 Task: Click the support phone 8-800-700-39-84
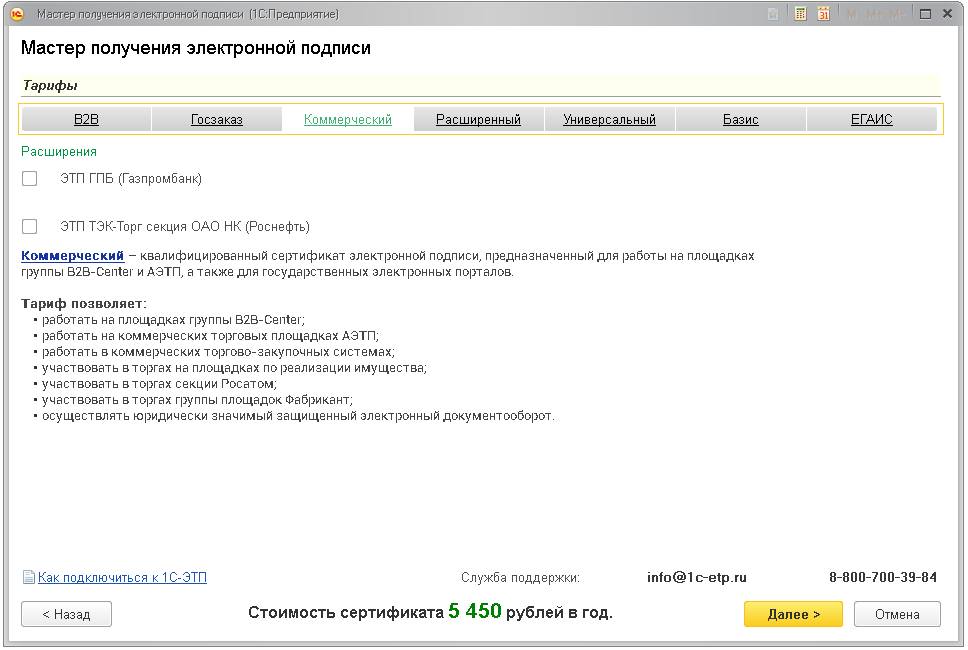[x=883, y=577]
